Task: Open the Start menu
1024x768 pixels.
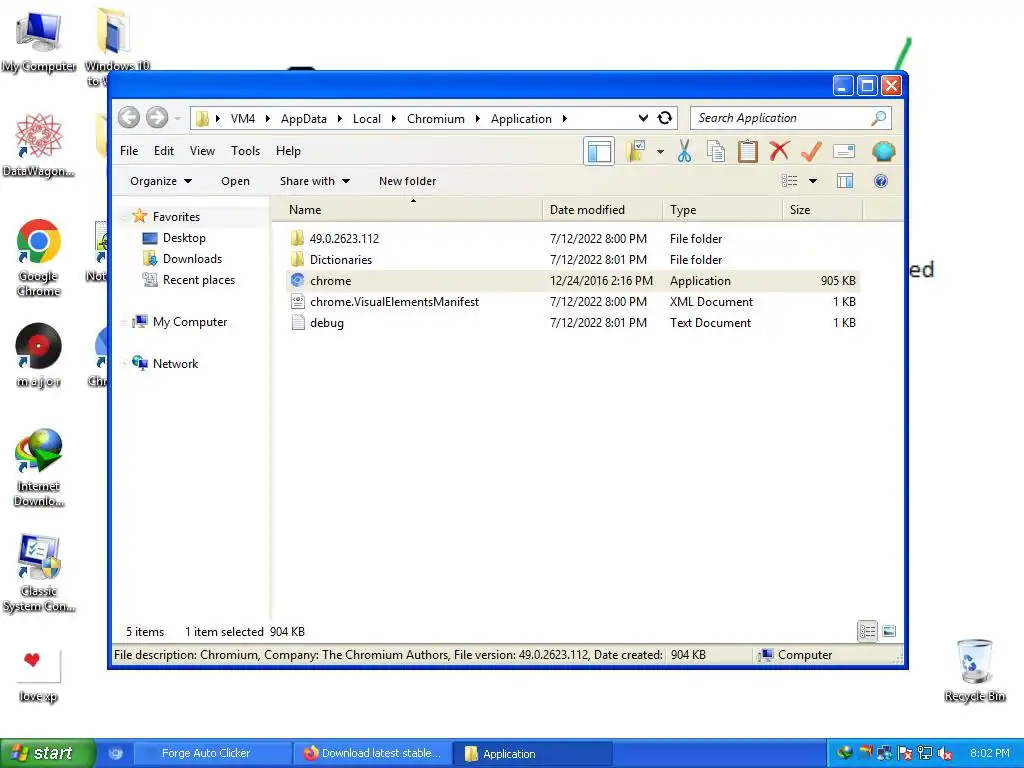Action: [x=47, y=753]
